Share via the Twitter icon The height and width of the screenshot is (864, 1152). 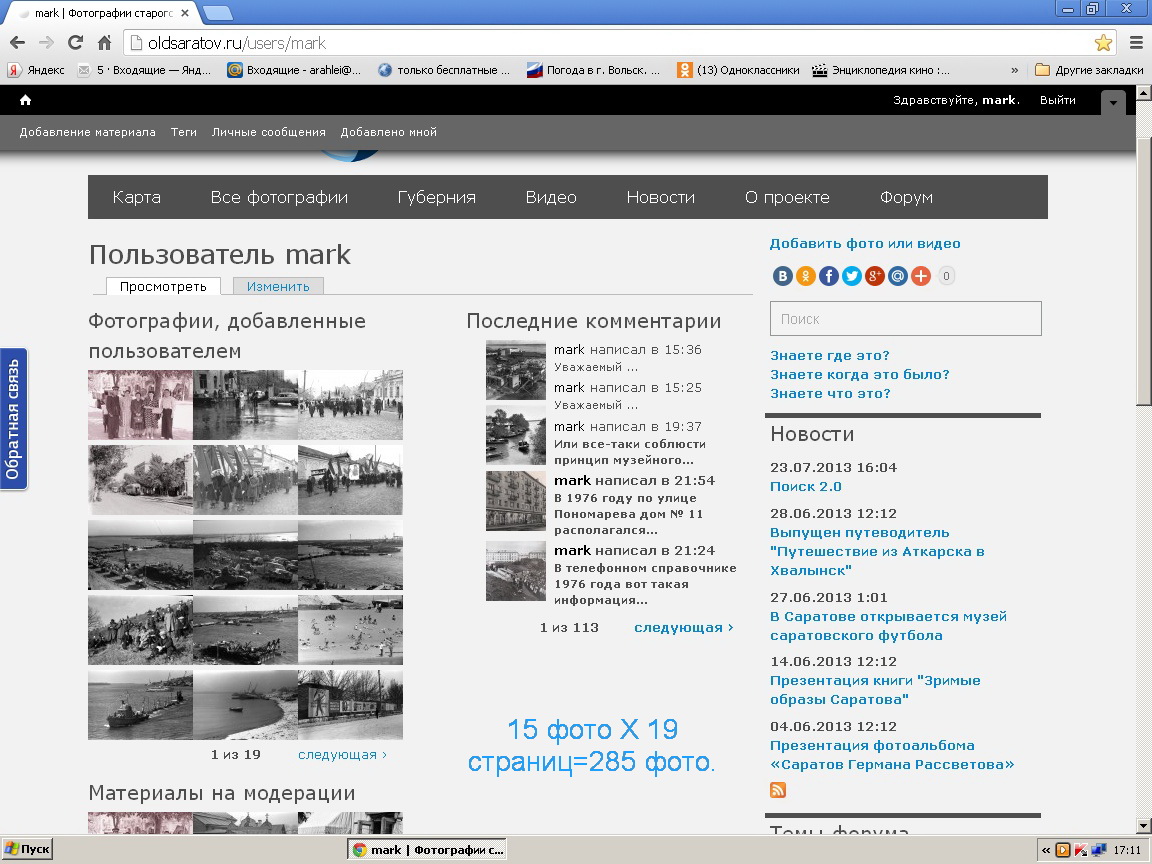(852, 276)
